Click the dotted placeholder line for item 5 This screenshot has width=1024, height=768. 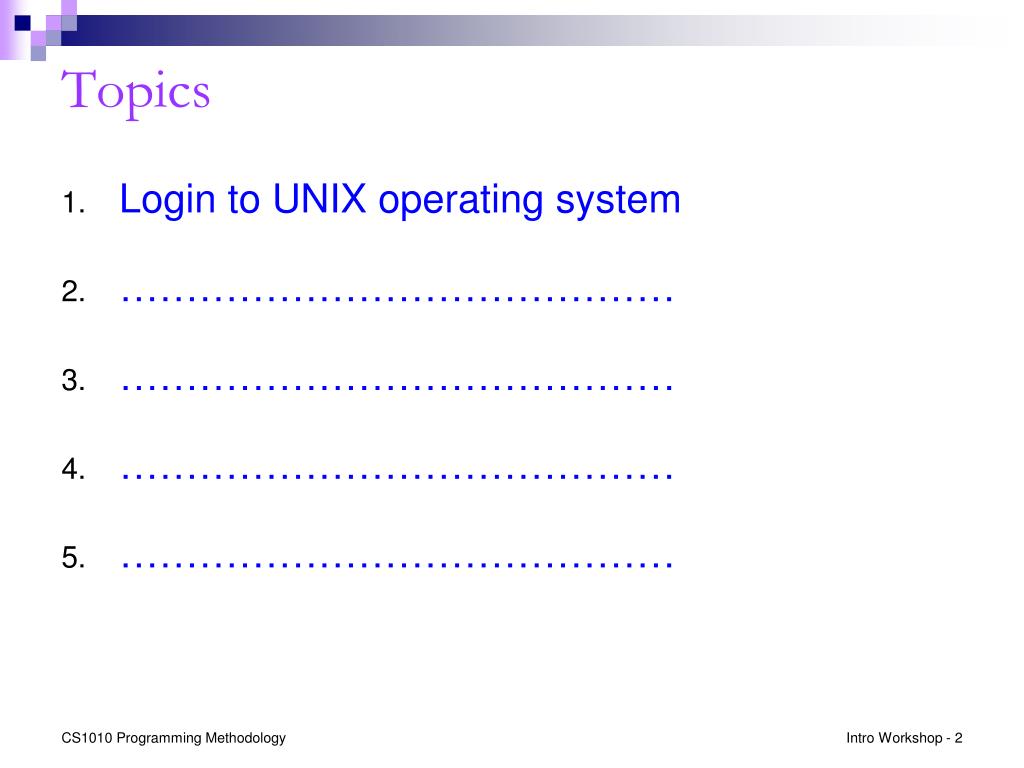tap(397, 566)
